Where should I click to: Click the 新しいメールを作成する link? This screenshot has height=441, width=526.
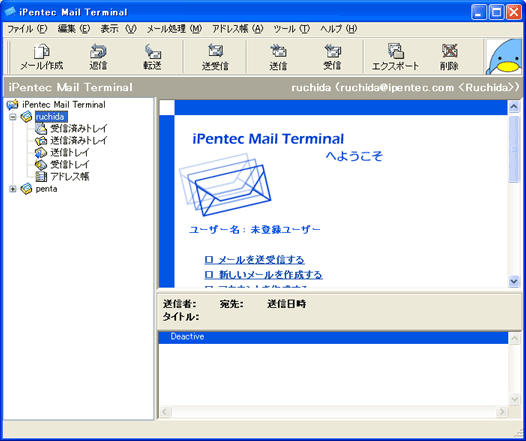tap(264, 275)
